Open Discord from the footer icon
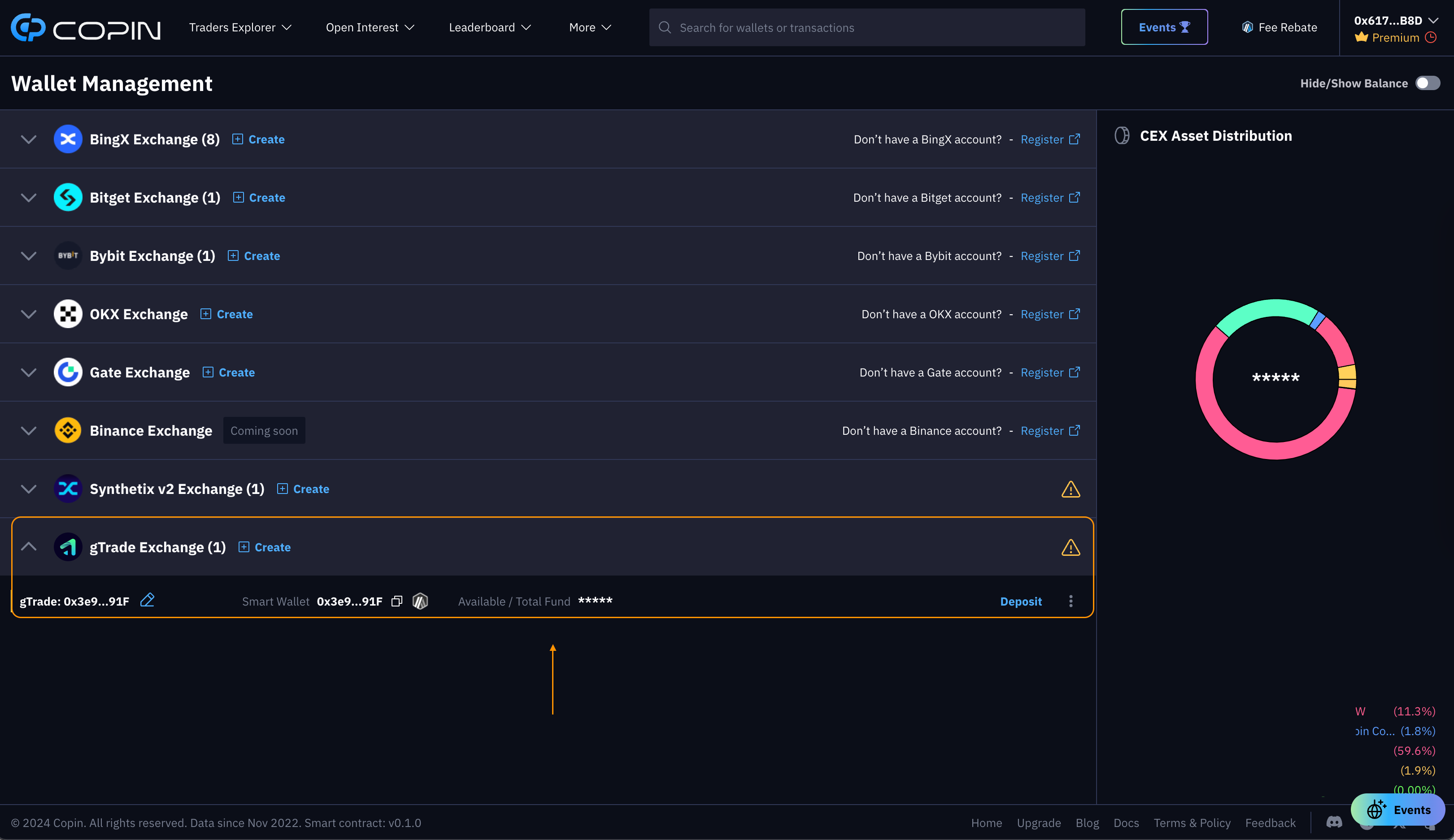 click(1334, 822)
